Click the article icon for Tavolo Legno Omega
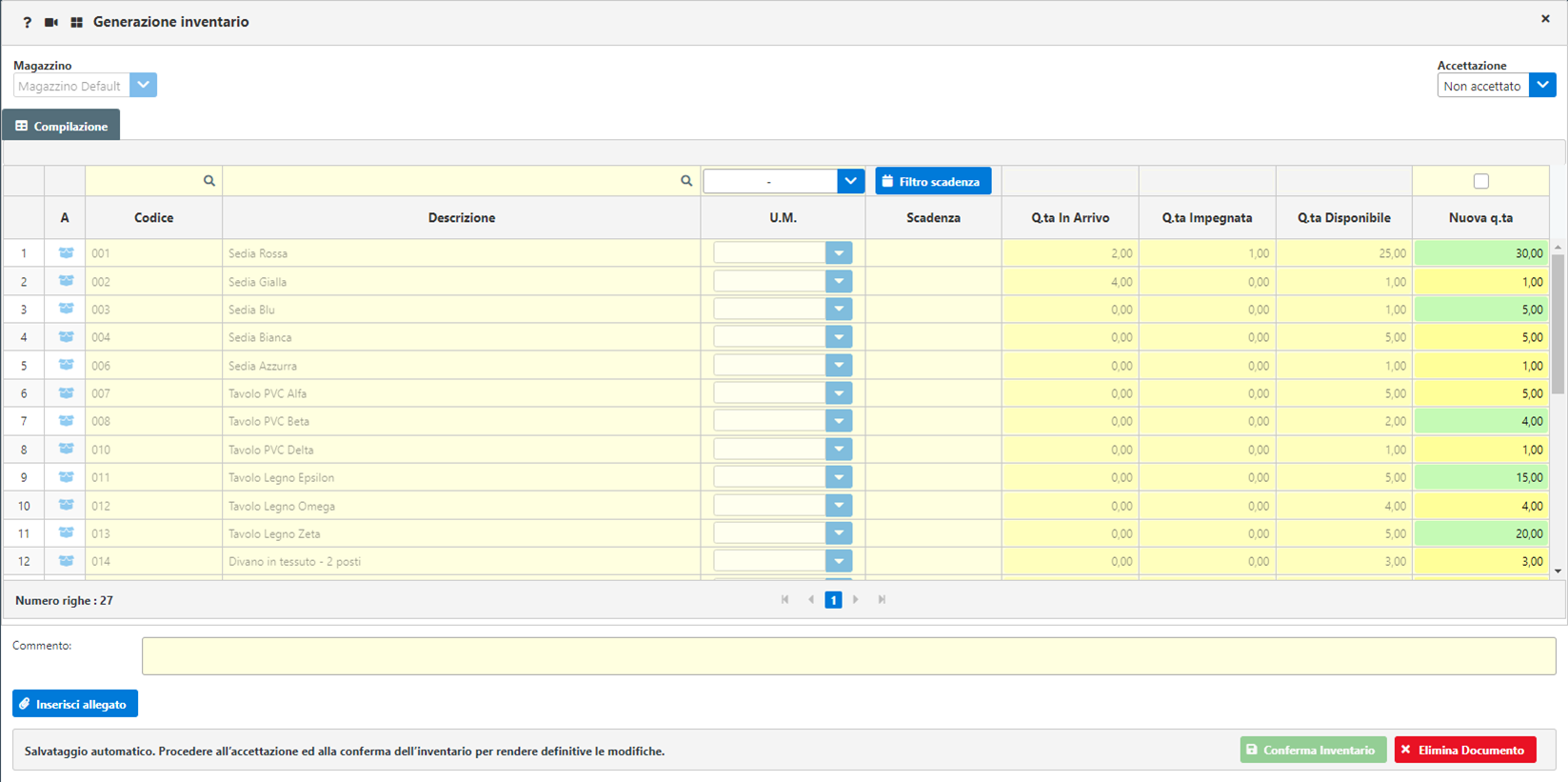The image size is (1568, 782). tap(66, 505)
